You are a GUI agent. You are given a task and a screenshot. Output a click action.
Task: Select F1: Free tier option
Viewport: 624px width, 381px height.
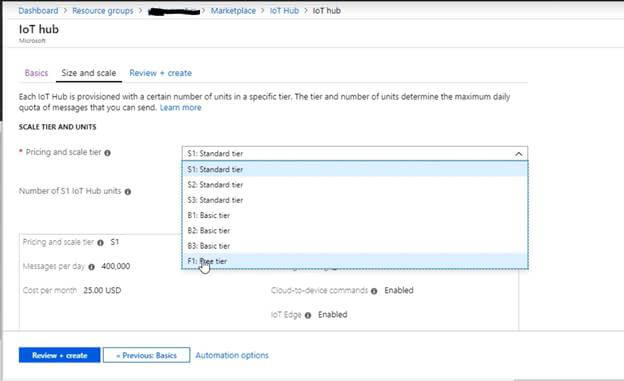click(x=355, y=261)
